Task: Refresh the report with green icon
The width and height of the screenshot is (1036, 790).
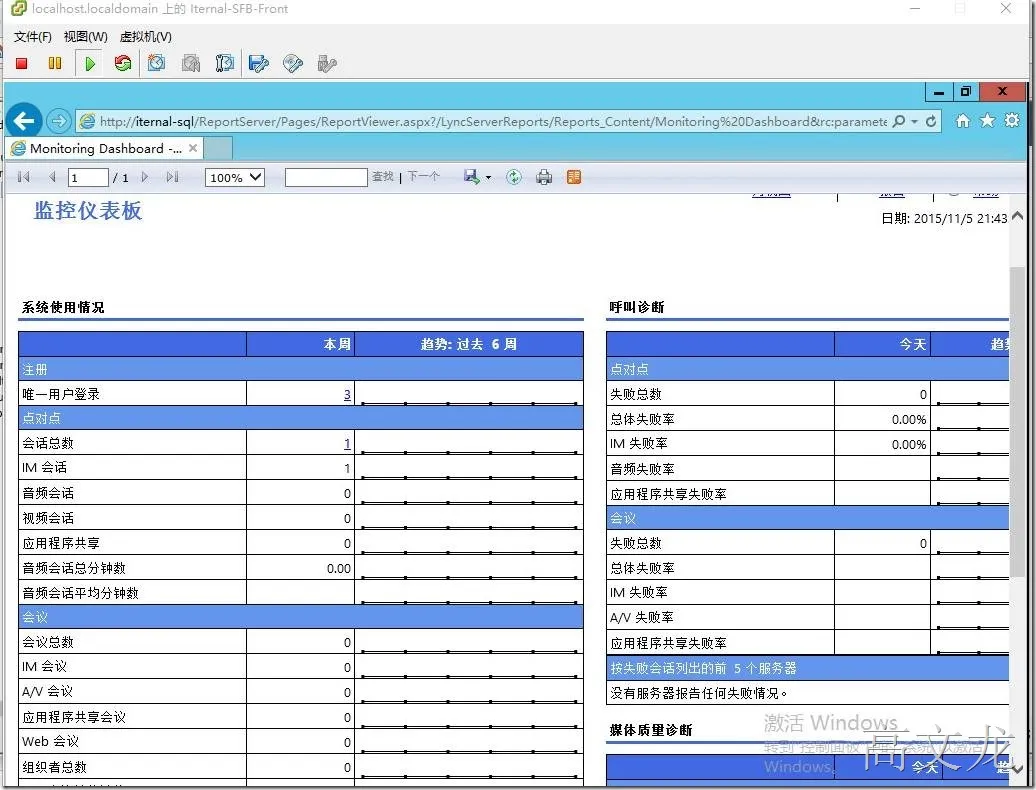Action: [x=513, y=177]
